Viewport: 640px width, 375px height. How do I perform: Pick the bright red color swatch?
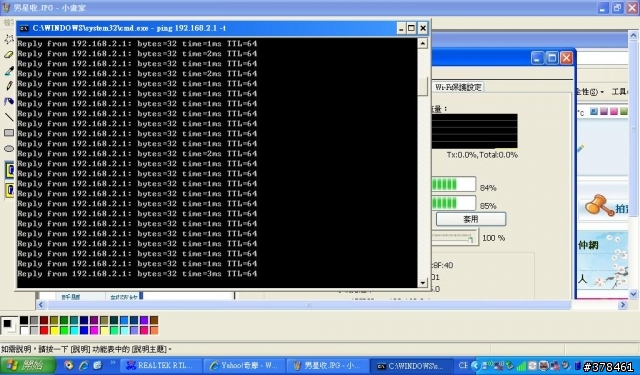(x=44, y=330)
